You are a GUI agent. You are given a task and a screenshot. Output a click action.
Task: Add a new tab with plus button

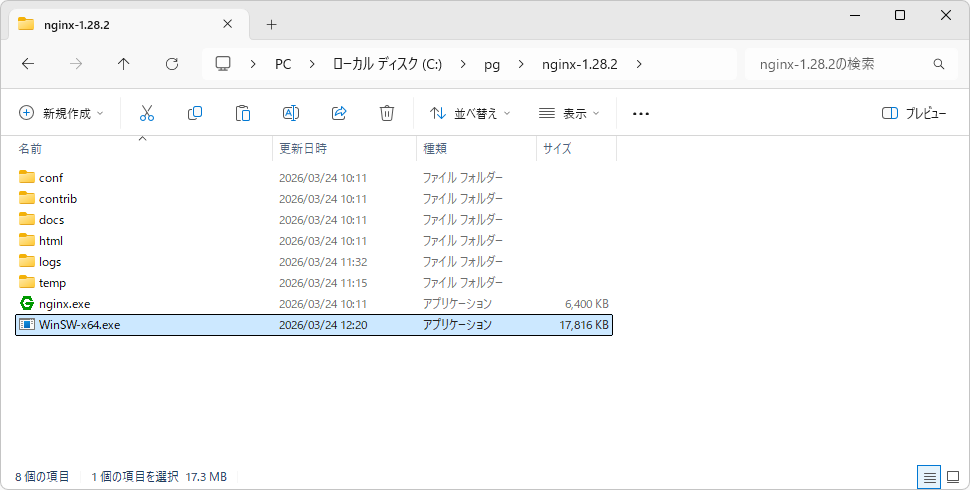click(x=271, y=25)
